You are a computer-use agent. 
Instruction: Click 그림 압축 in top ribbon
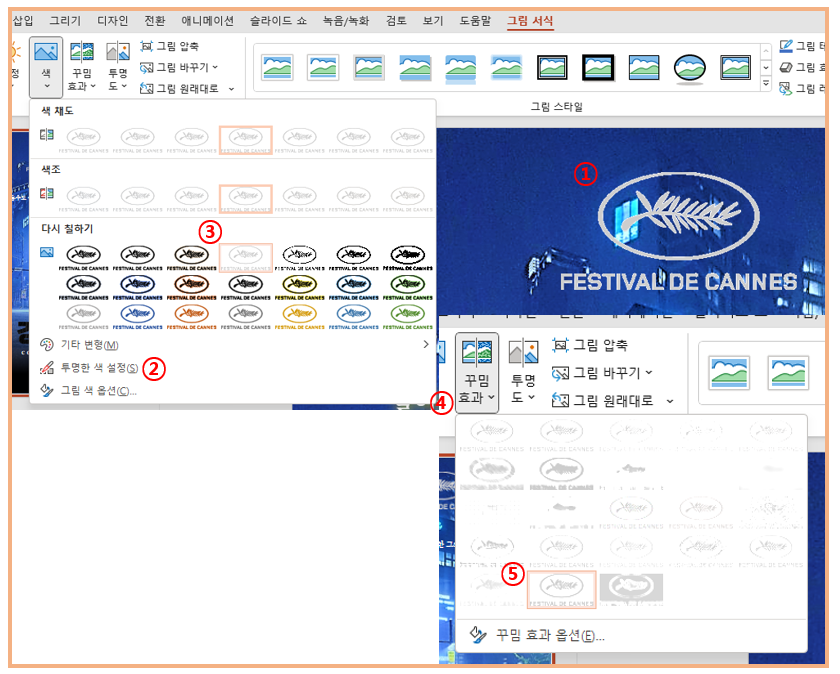(169, 47)
